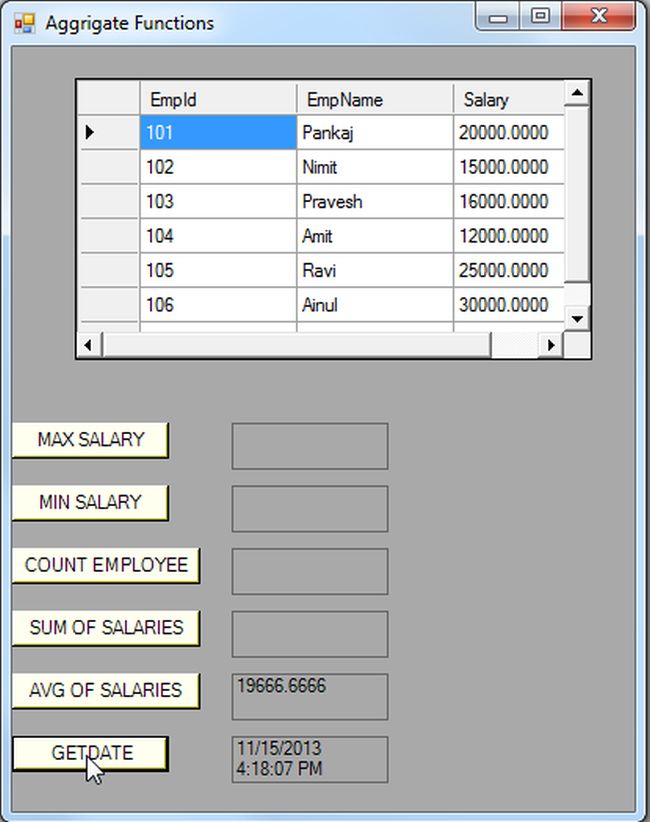Run the COUNT EMPLOYEE function
The width and height of the screenshot is (650, 822).
[x=106, y=565]
